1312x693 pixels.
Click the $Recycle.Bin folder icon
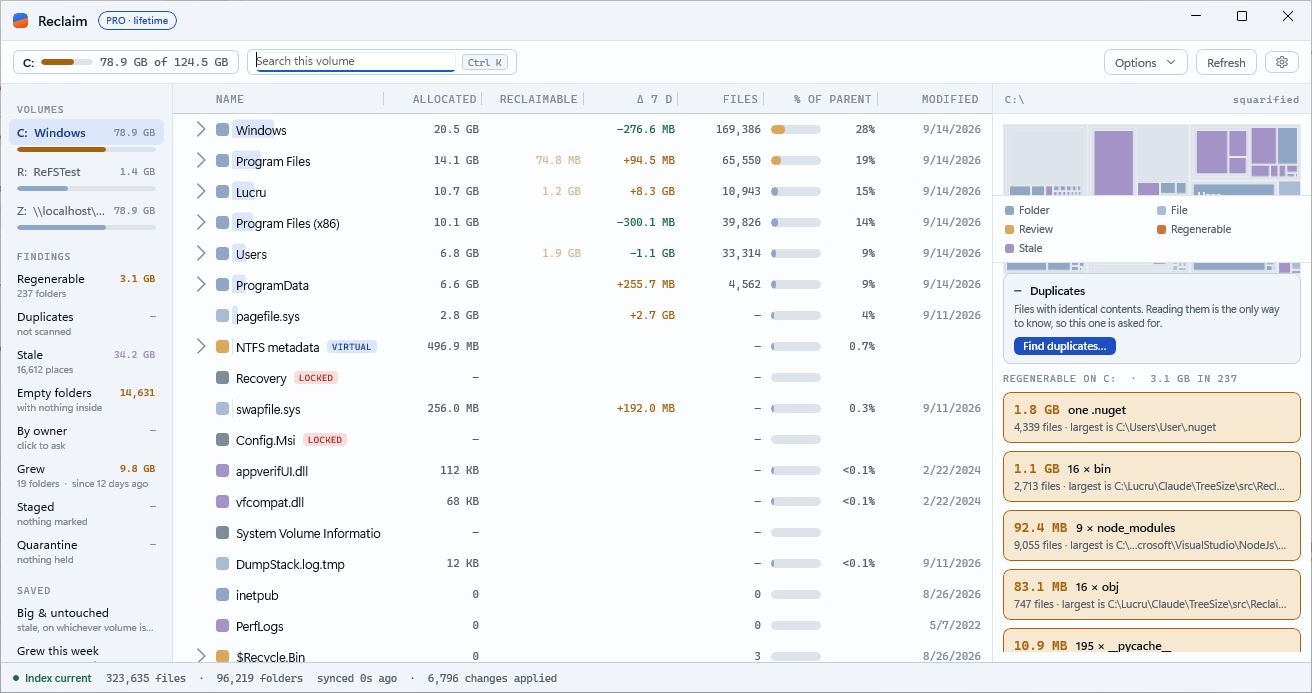pyautogui.click(x=223, y=656)
